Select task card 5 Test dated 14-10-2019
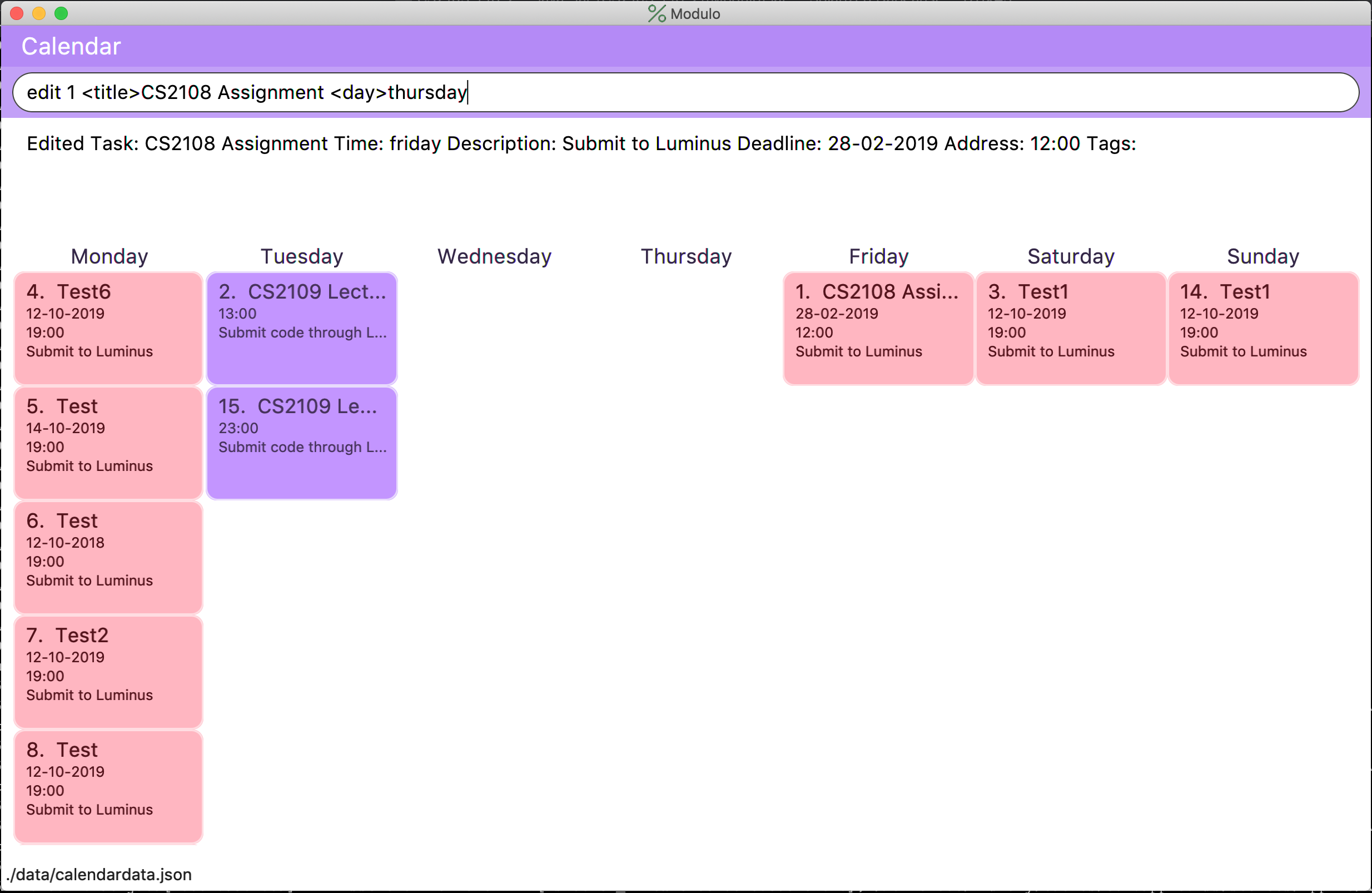 [108, 442]
